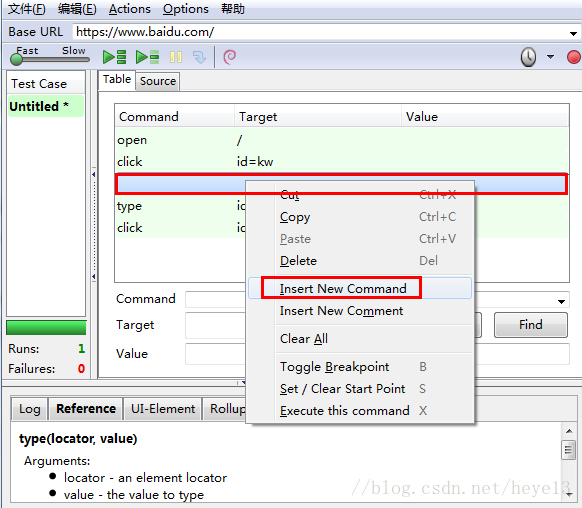The height and width of the screenshot is (508, 582).
Task: Choose Delete from the context menu
Action: 360,260
